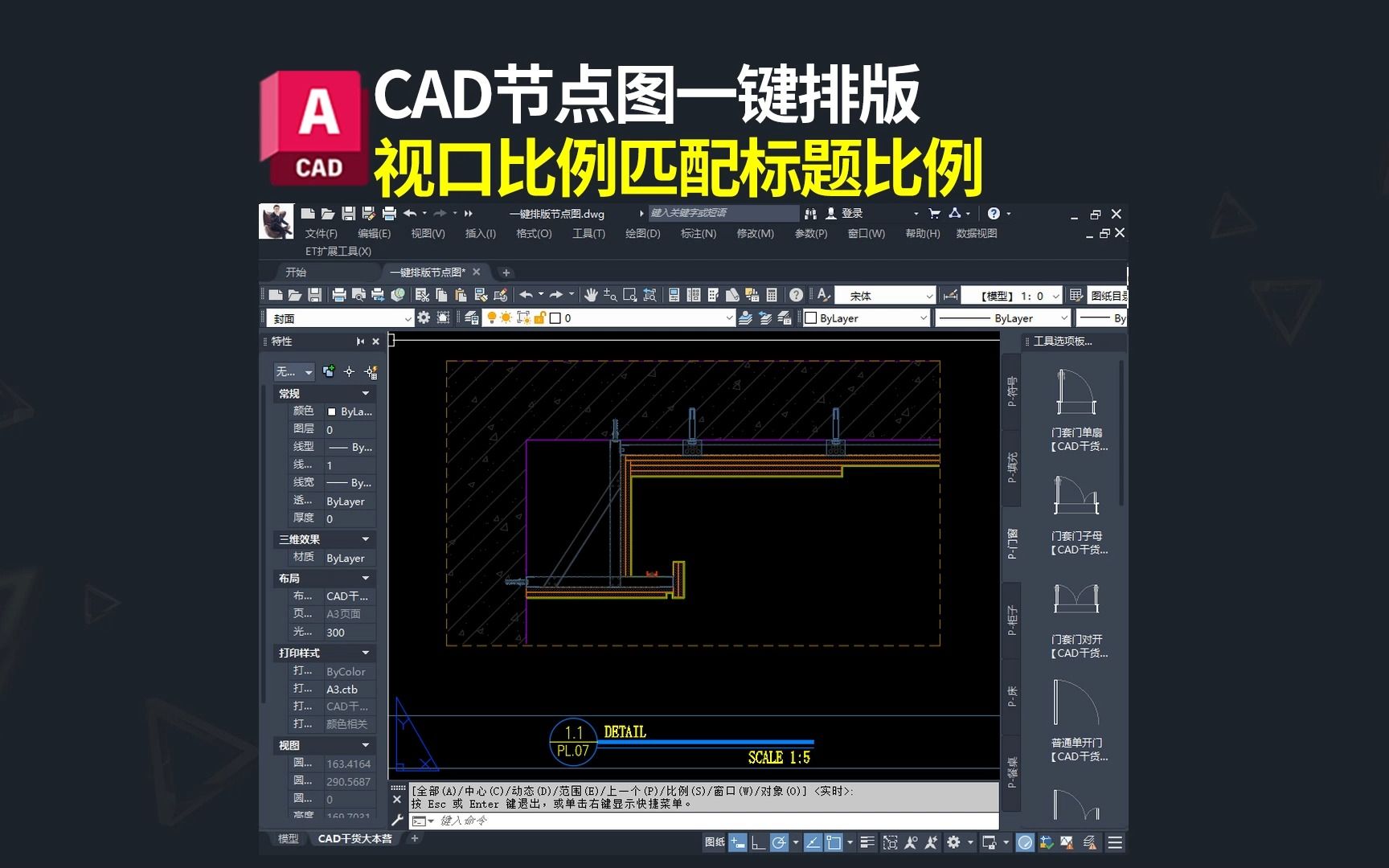Add new layout with plus button
Screen dimensions: 1389x868
click(x=415, y=838)
